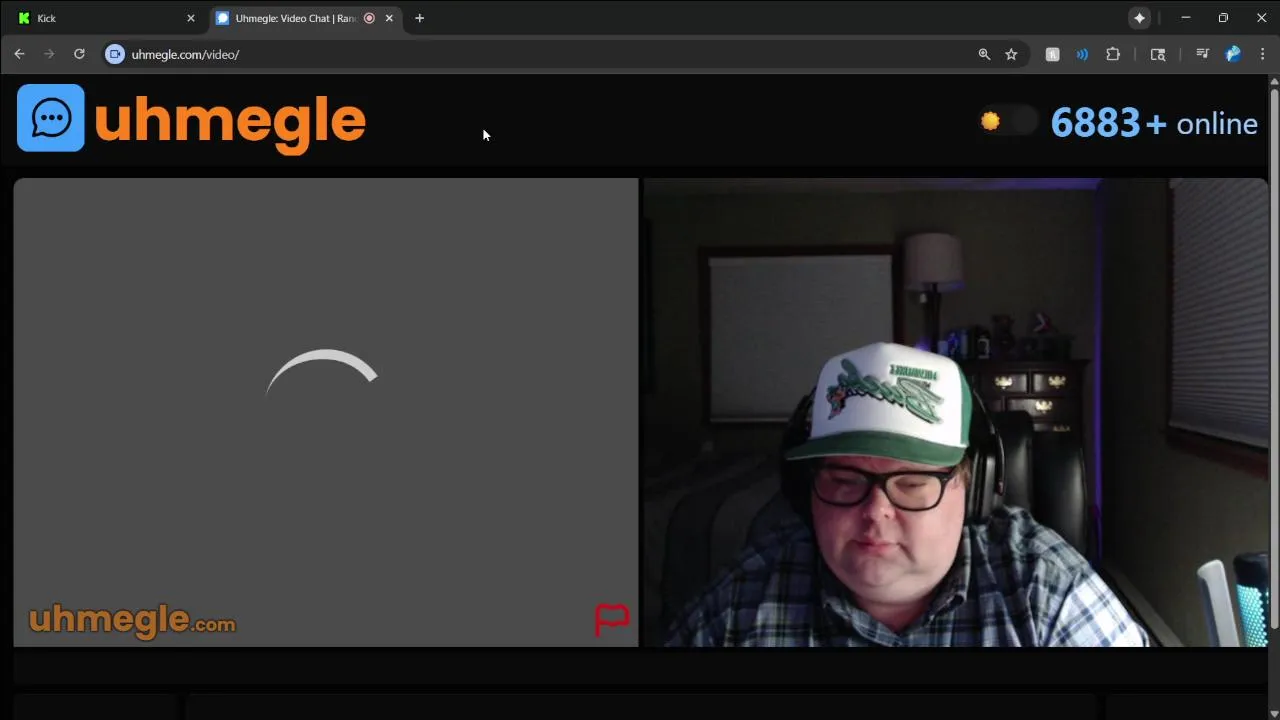Reload the current page
Image resolution: width=1280 pixels, height=720 pixels.
(79, 54)
